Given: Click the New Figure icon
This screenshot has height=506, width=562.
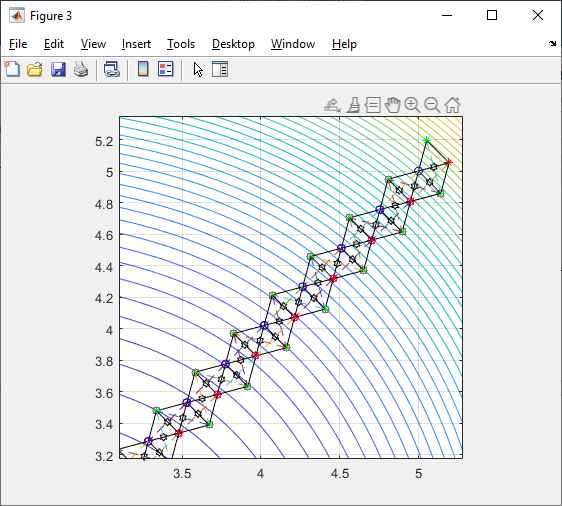Looking at the screenshot, I should 12,69.
